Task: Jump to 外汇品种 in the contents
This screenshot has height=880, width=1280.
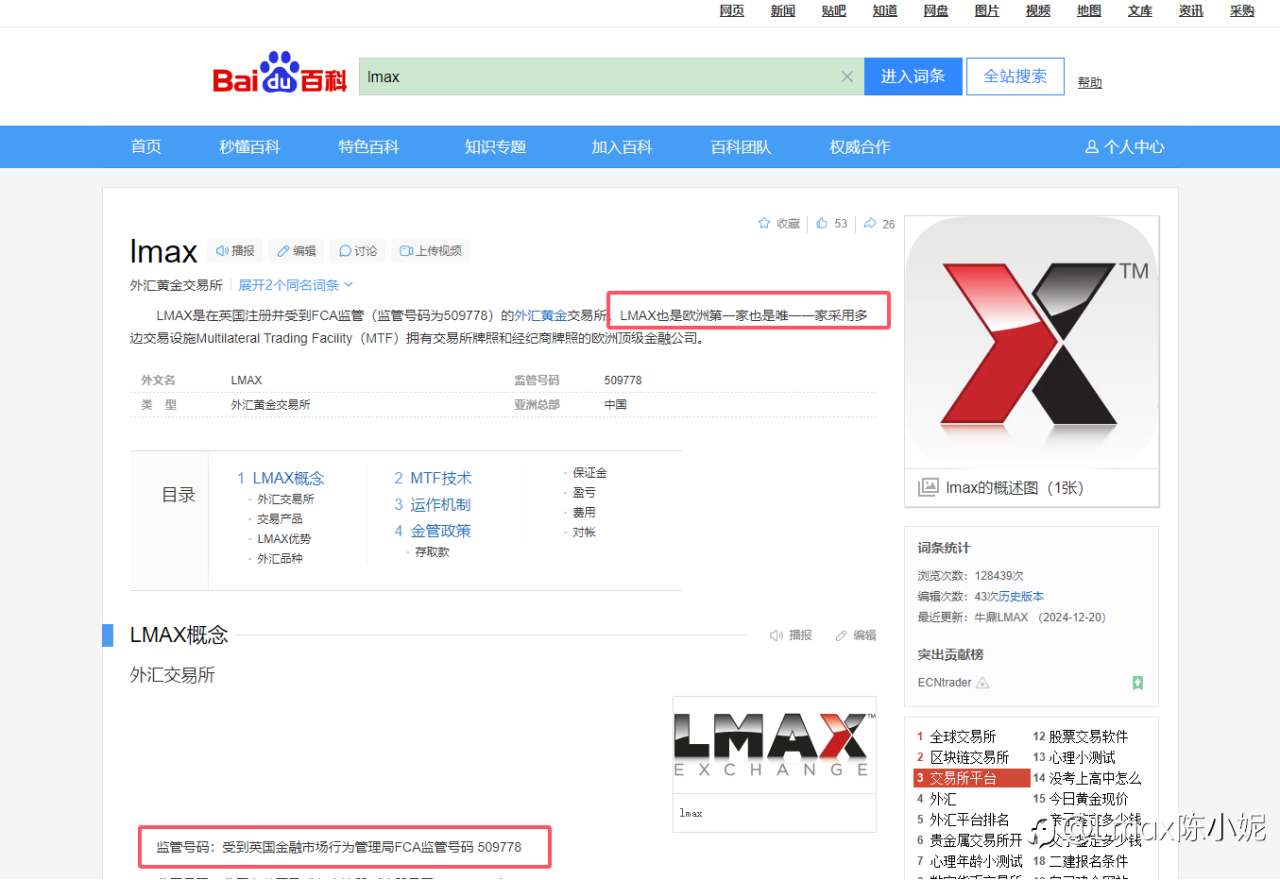Action: point(280,559)
